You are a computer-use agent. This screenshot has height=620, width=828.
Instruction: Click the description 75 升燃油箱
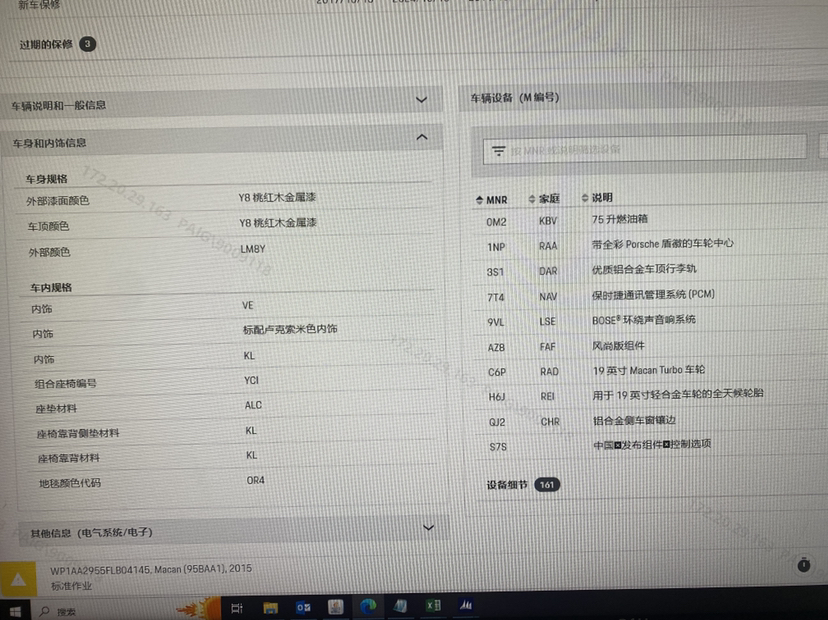click(620, 219)
